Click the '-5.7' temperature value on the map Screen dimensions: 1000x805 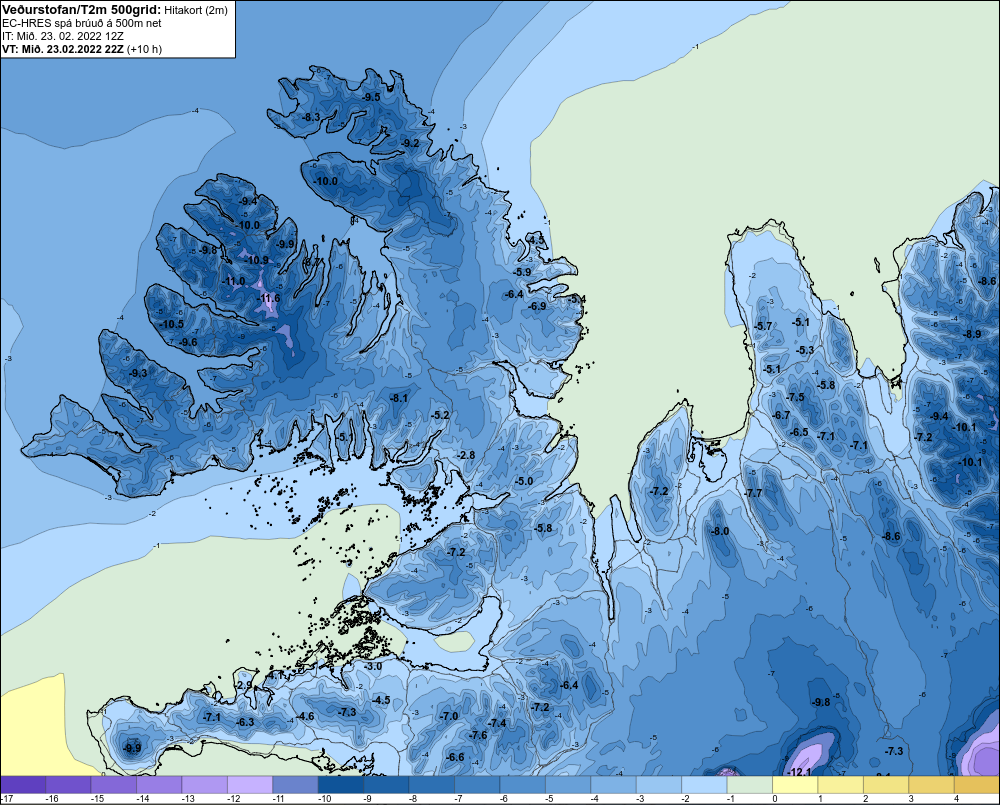[763, 326]
